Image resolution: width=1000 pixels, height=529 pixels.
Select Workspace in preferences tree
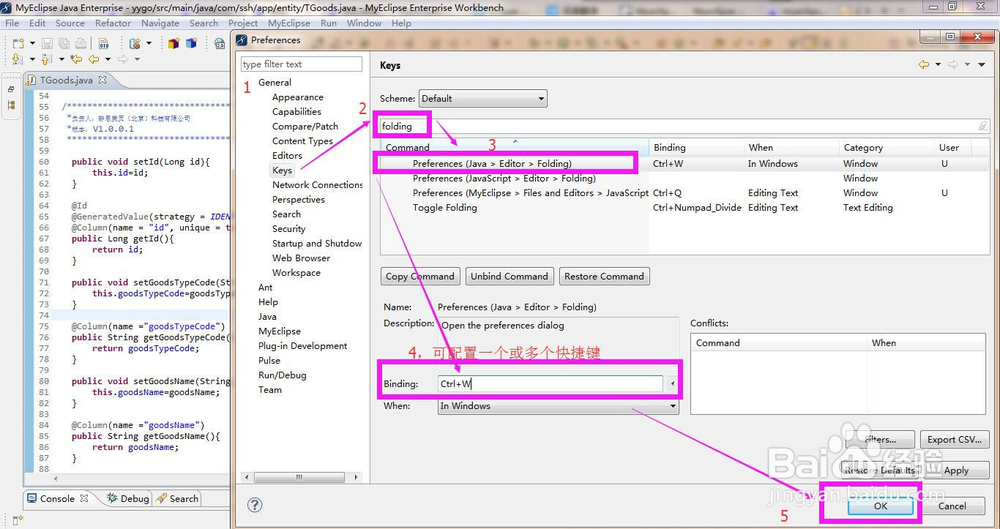297,272
